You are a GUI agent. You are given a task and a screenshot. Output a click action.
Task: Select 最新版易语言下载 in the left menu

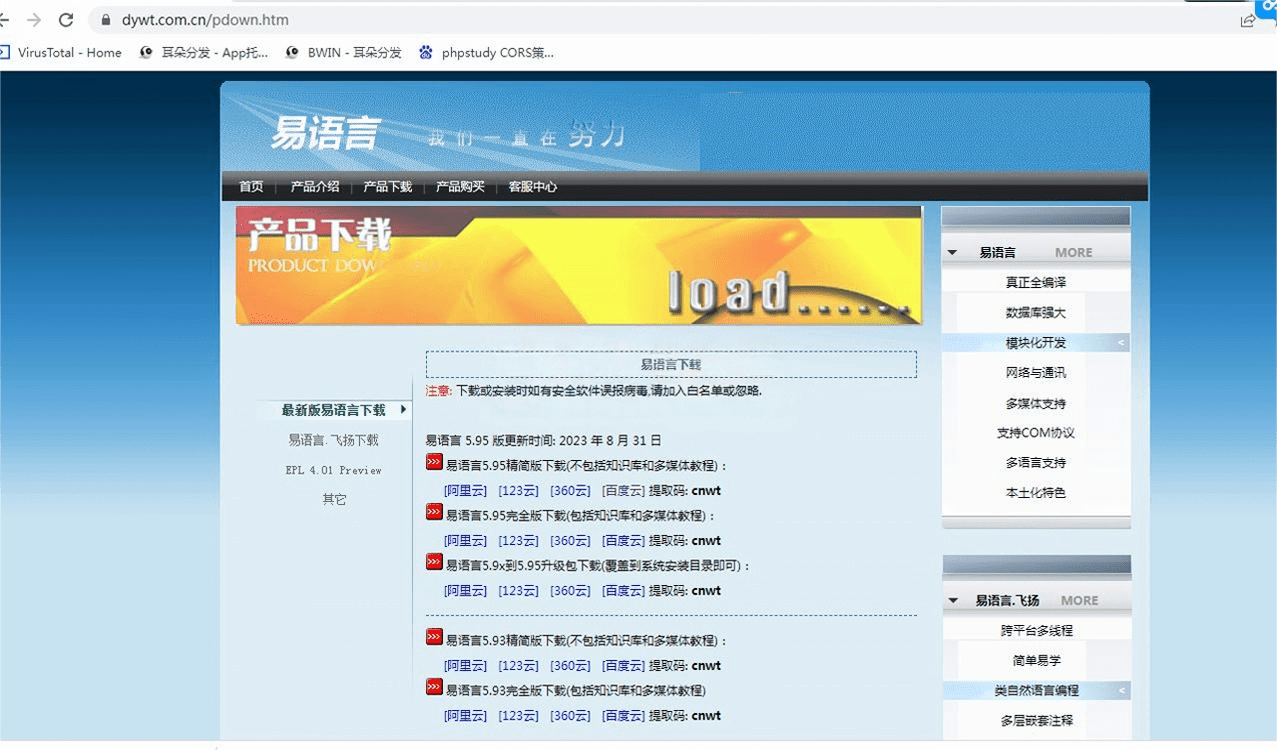click(333, 410)
